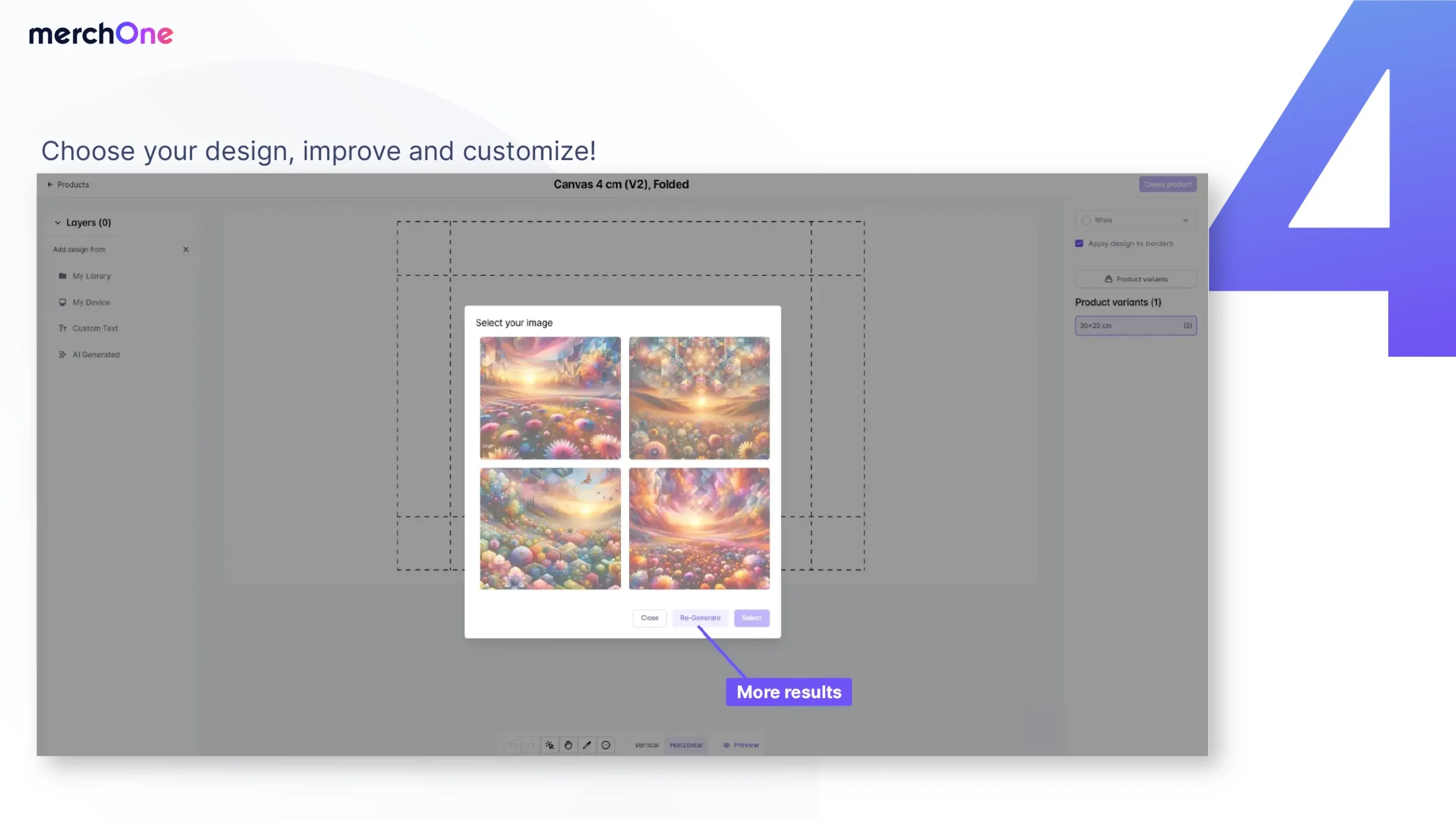This screenshot has width=1456, height=820.
Task: Pick the bottom-right swirling clouds image
Action: pos(699,529)
